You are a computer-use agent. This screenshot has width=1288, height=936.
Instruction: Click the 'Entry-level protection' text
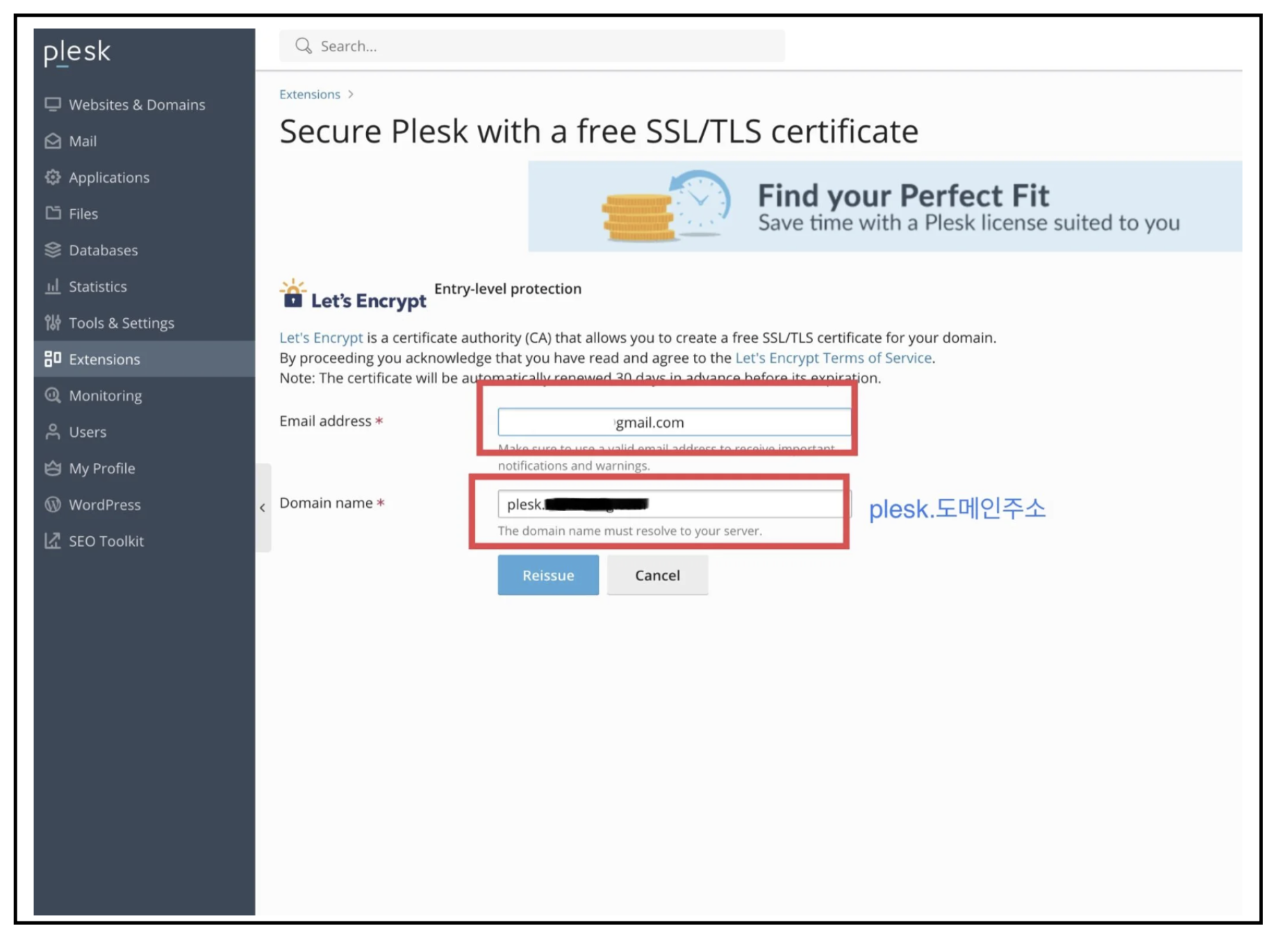tap(508, 288)
